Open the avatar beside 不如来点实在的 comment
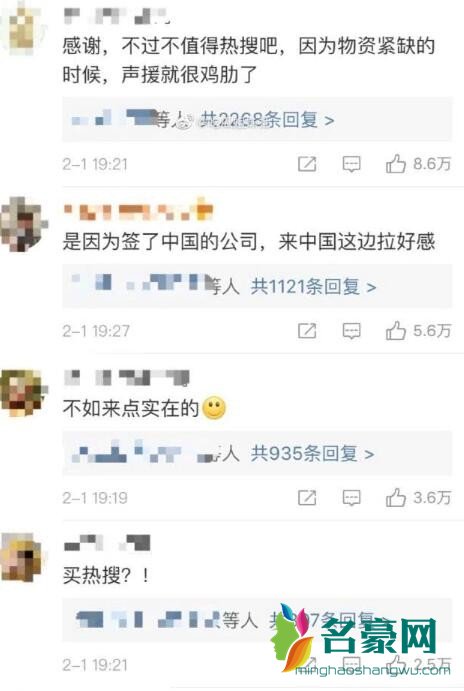 point(24,392)
